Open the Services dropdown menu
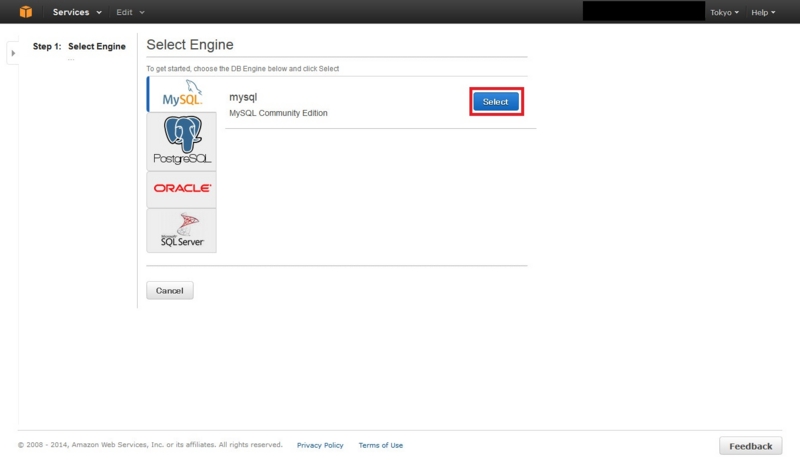The image size is (800, 460). (77, 12)
